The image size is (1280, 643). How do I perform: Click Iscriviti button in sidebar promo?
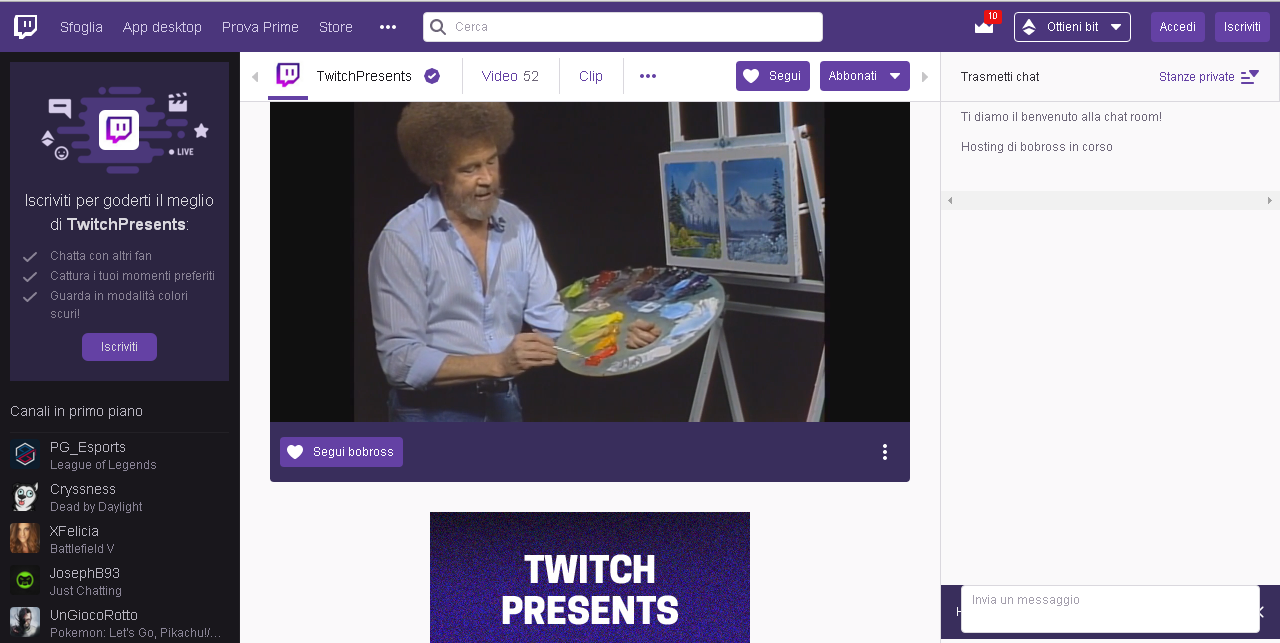pyautogui.click(x=119, y=347)
